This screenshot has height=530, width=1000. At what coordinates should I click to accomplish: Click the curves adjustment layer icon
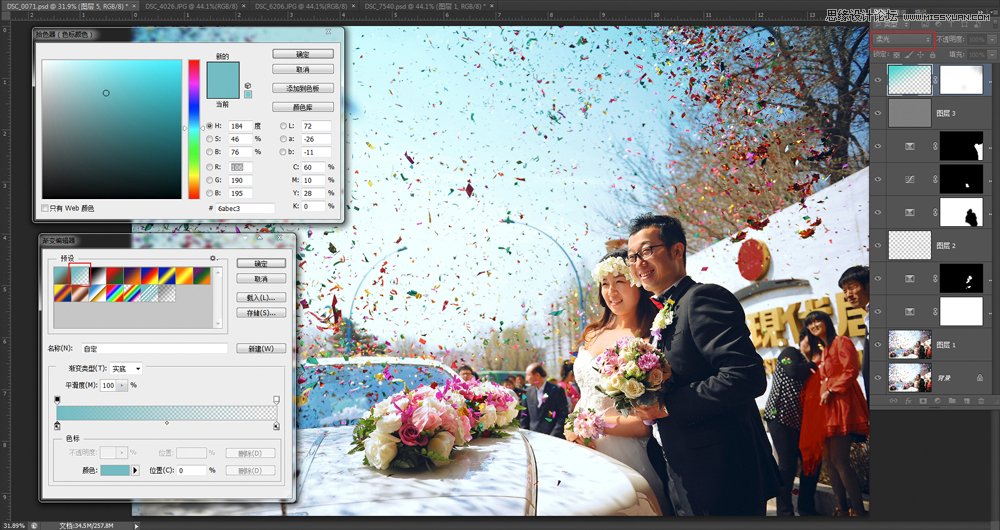click(909, 179)
